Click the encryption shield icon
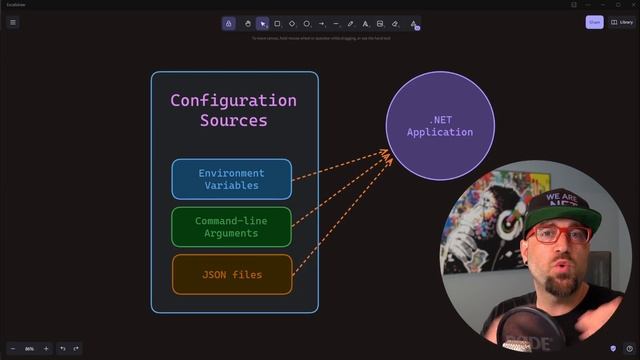The width and height of the screenshot is (640, 360). pyautogui.click(x=613, y=349)
